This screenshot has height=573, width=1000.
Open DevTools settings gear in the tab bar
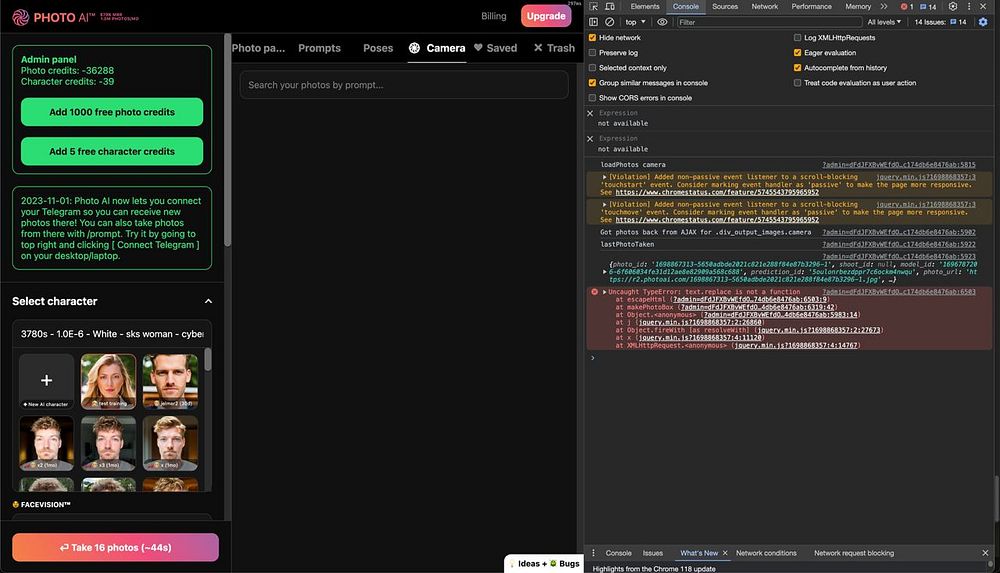point(953,6)
